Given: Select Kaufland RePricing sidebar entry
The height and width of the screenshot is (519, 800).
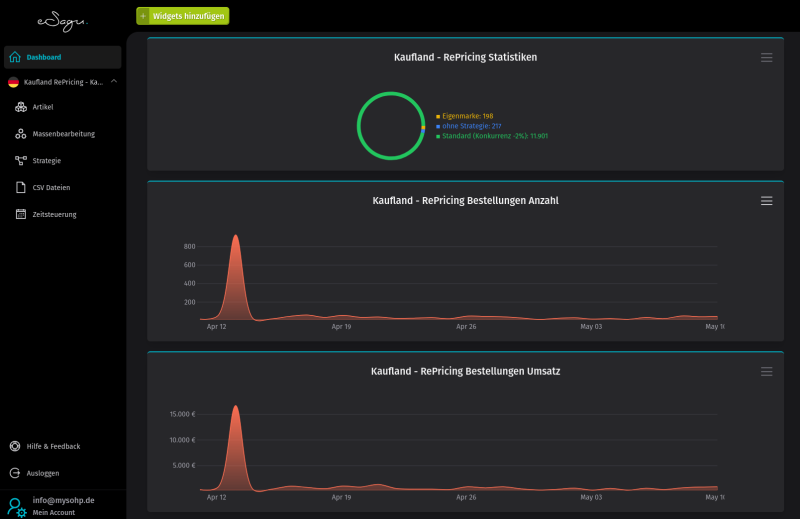Looking at the screenshot, I should pyautogui.click(x=62, y=82).
